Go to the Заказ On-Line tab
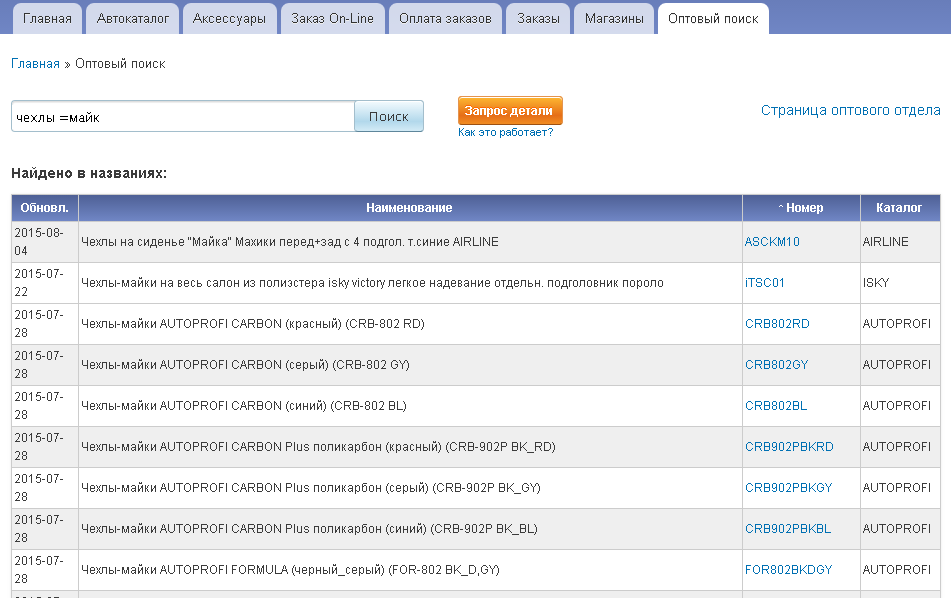 tap(332, 18)
